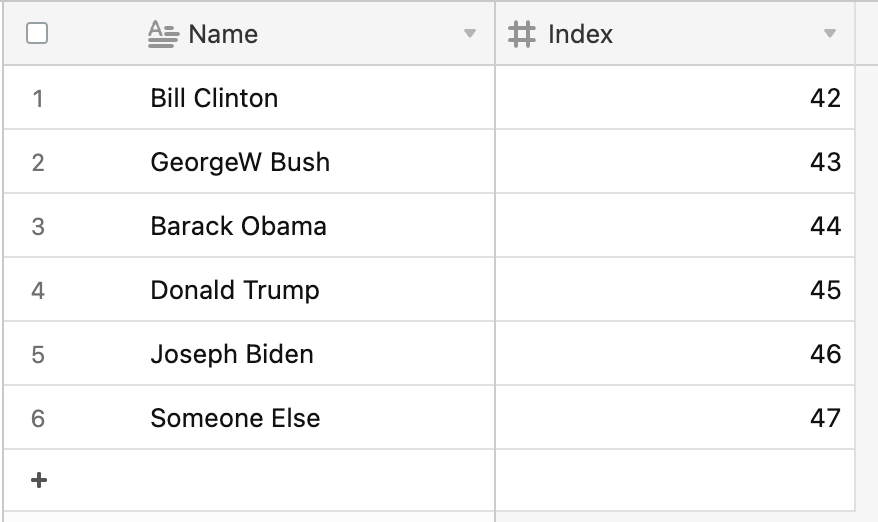This screenshot has height=522, width=878.
Task: Click the number field hash icon beside Index
Action: (x=521, y=34)
